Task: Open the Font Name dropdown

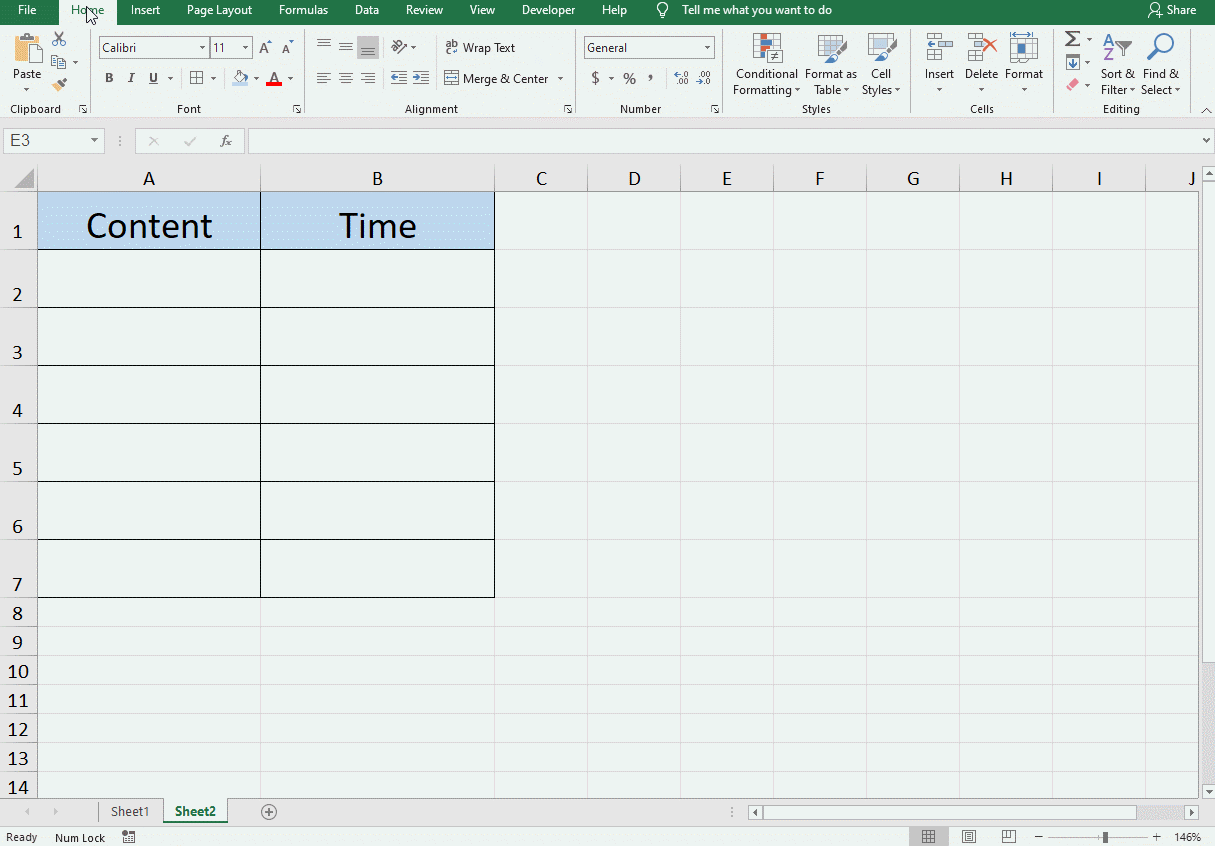Action: click(201, 47)
